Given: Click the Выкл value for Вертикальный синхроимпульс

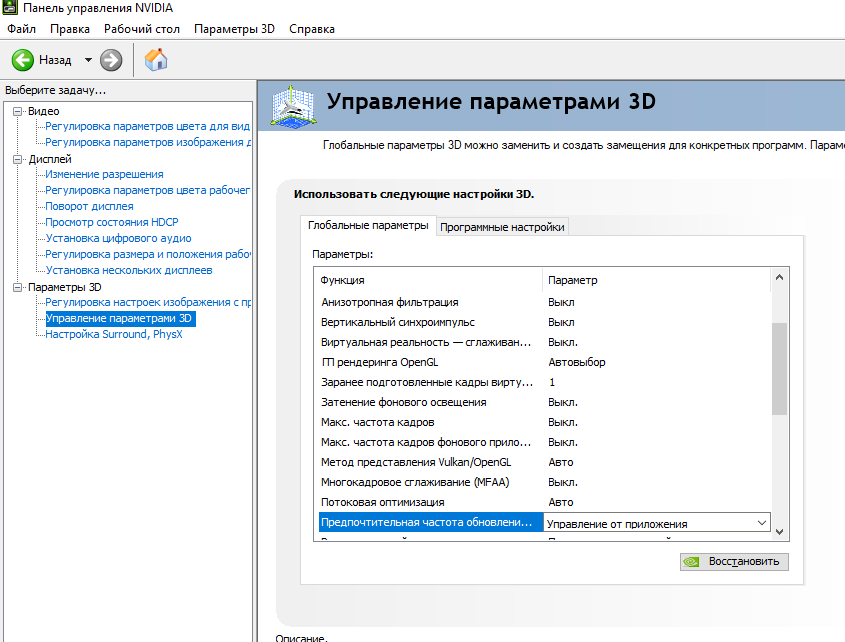Looking at the screenshot, I should click(x=561, y=322).
